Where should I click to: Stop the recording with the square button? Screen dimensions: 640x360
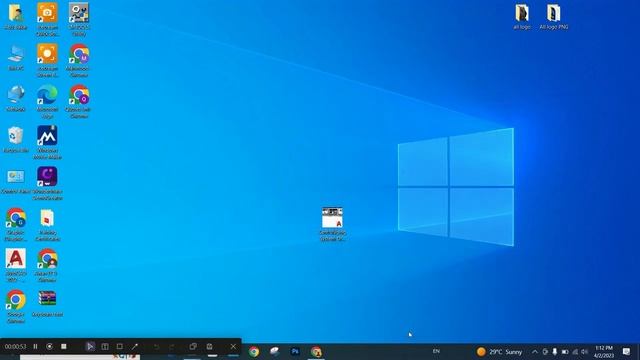tap(64, 347)
